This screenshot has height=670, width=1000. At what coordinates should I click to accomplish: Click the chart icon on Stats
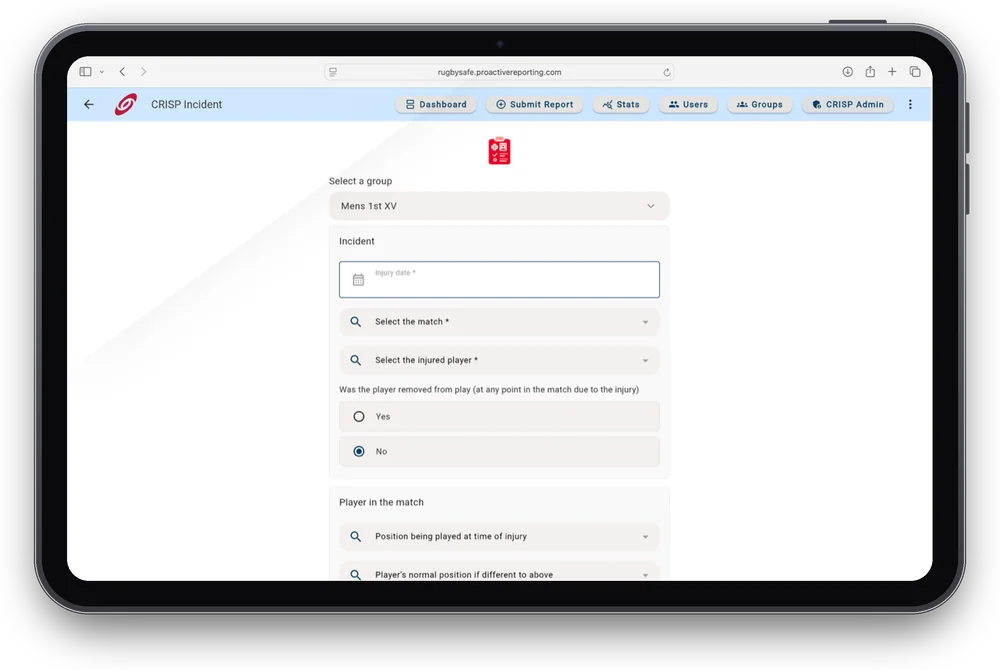tap(607, 105)
